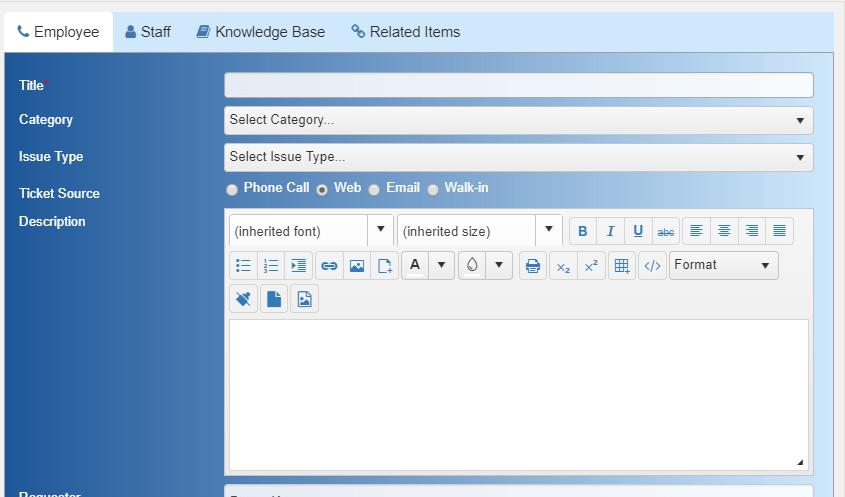Open the Knowledge Base tab
Image resolution: width=845 pixels, height=497 pixels.
click(261, 32)
